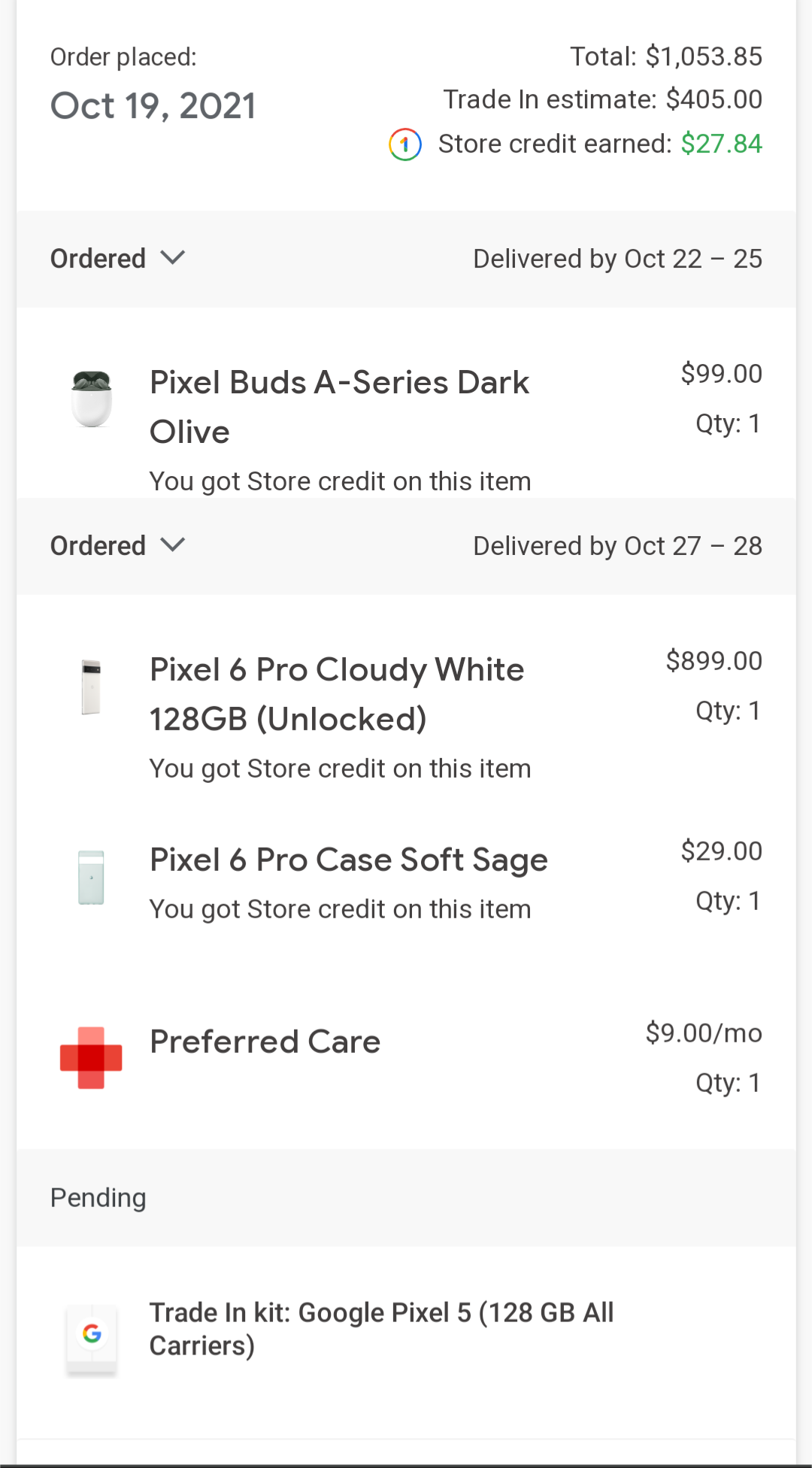The image size is (812, 1468).
Task: Click the Trade In estimate $405.00 text
Action: [603, 99]
